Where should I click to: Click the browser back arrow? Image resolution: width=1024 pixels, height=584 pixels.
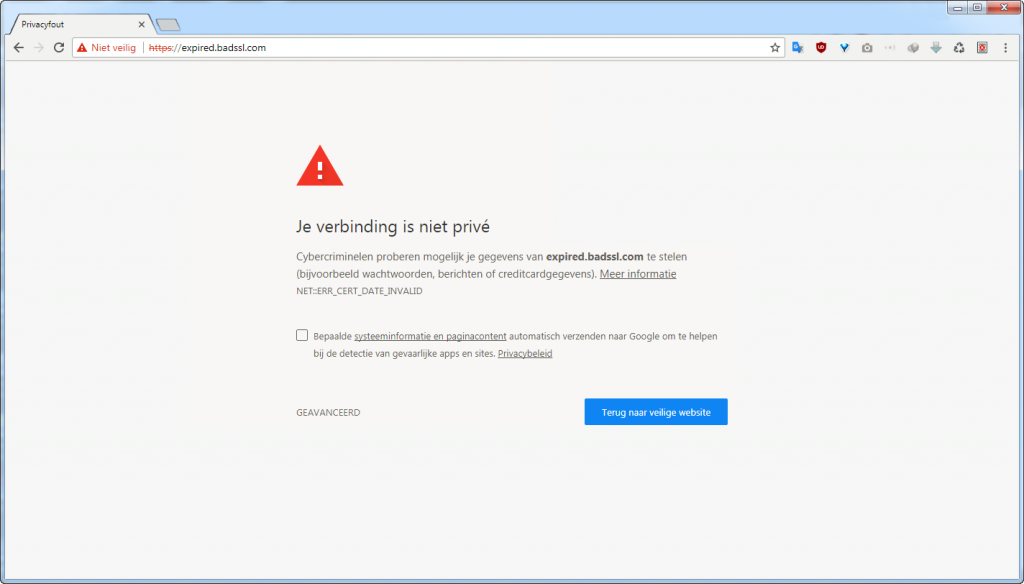[x=18, y=47]
